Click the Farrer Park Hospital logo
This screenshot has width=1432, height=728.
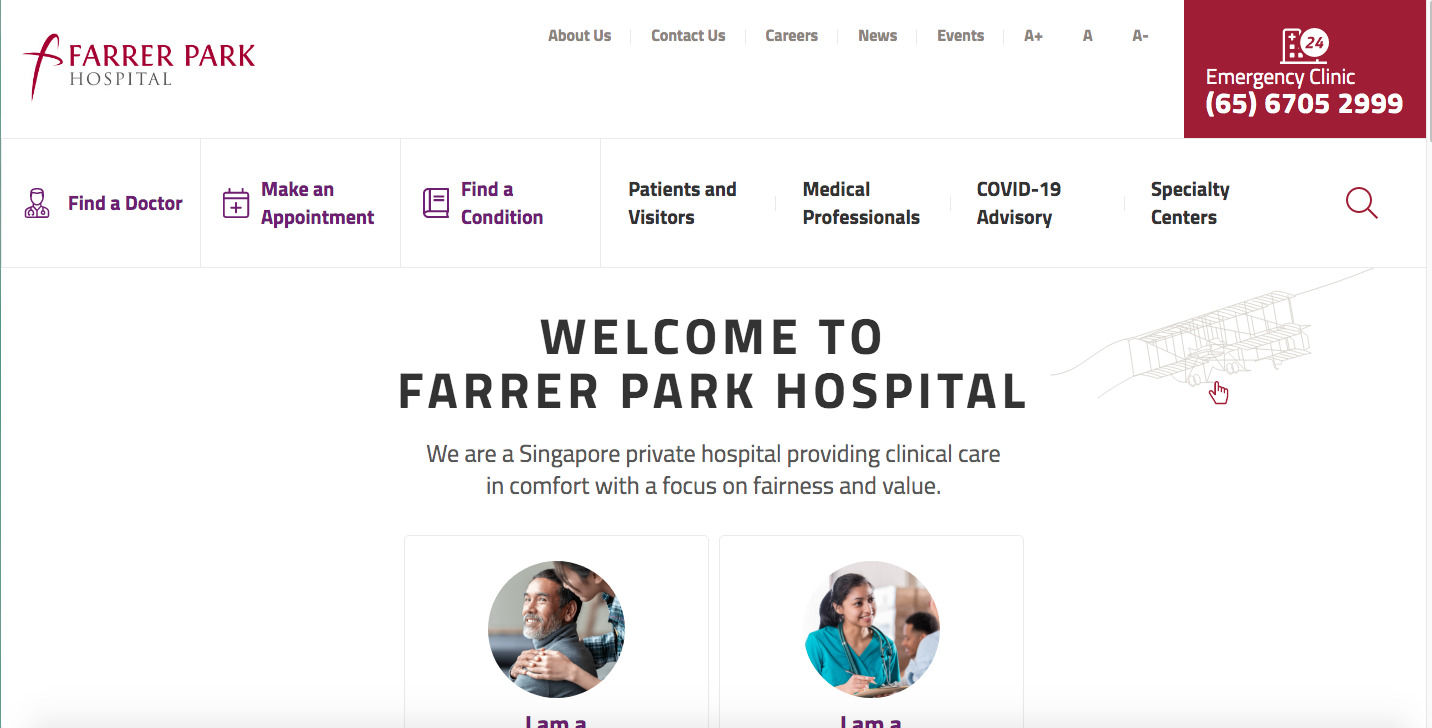pos(139,66)
